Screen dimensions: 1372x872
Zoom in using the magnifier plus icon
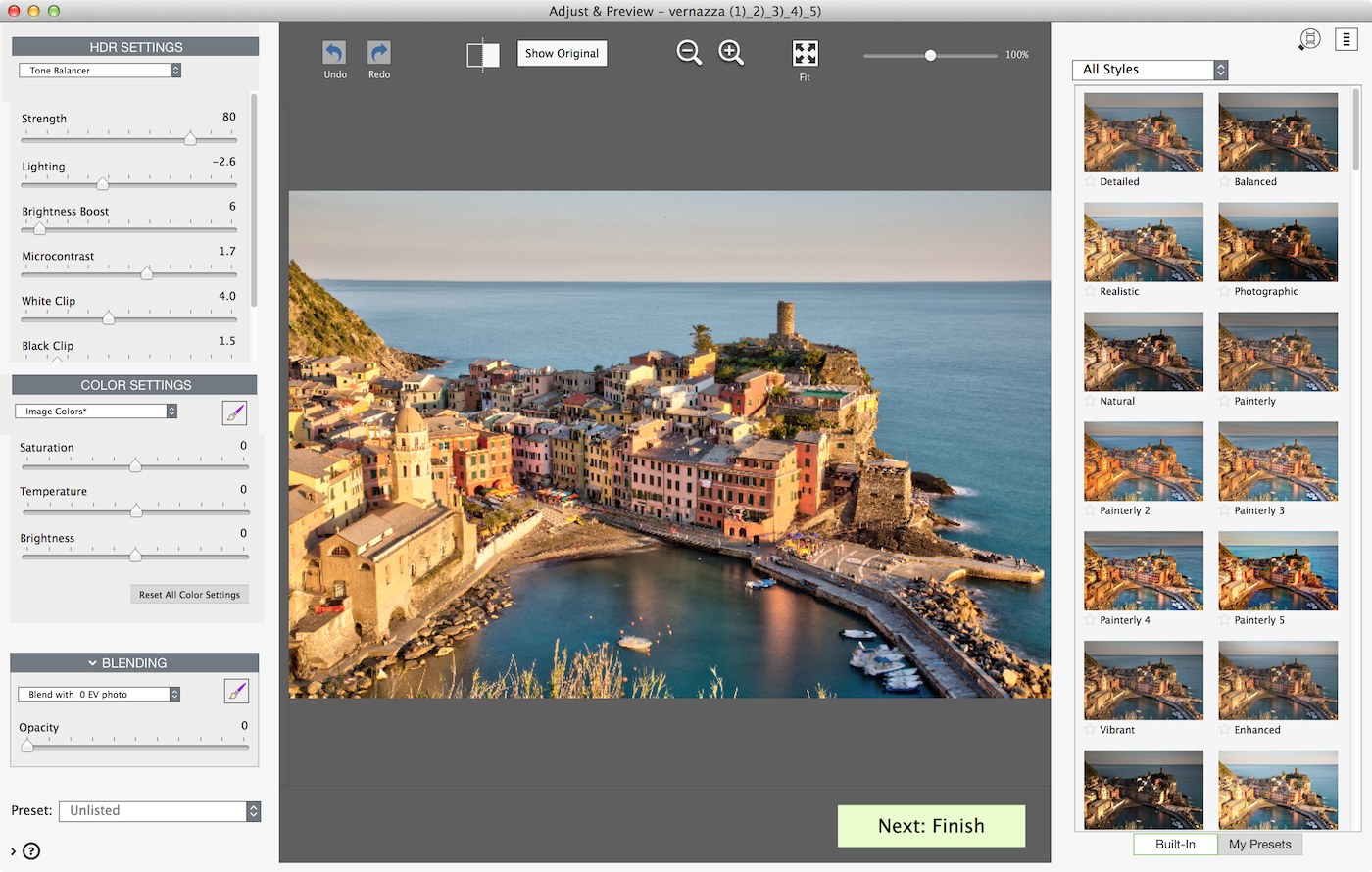(731, 53)
